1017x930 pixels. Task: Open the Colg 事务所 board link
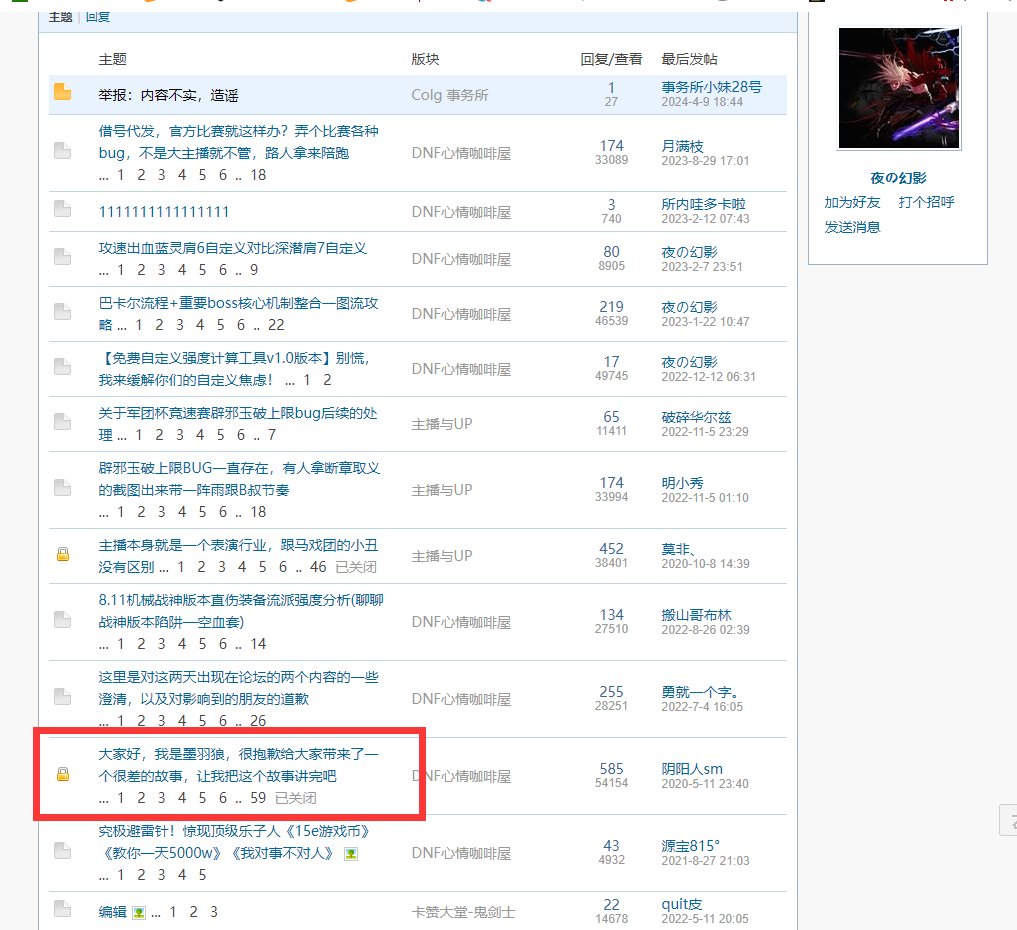click(449, 95)
